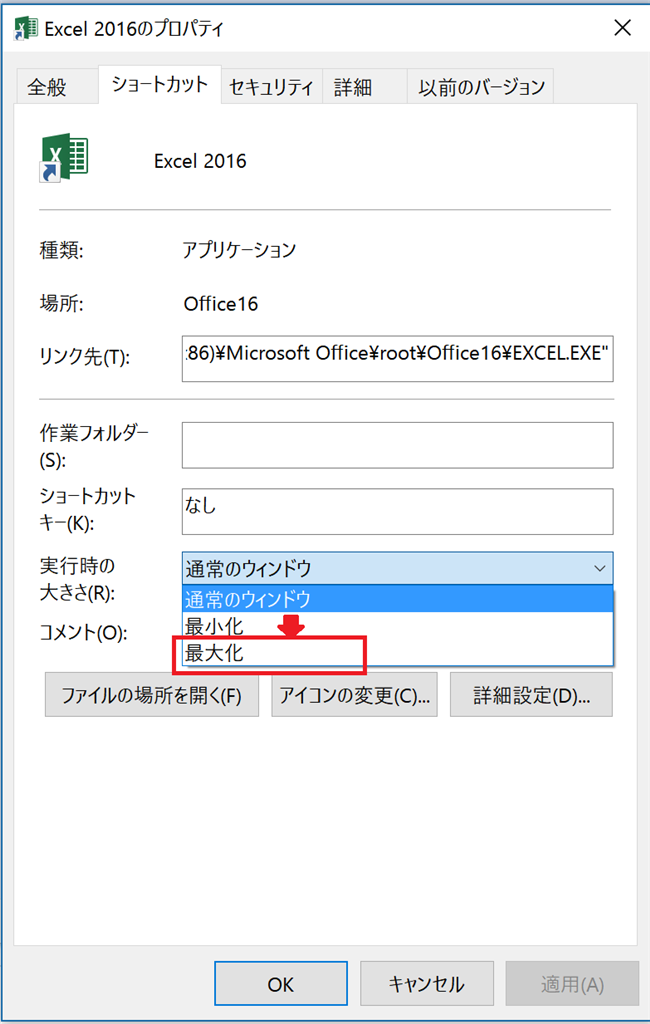The width and height of the screenshot is (650, 1024).
Task: Click the アプリケーション type text
Action: (x=239, y=249)
